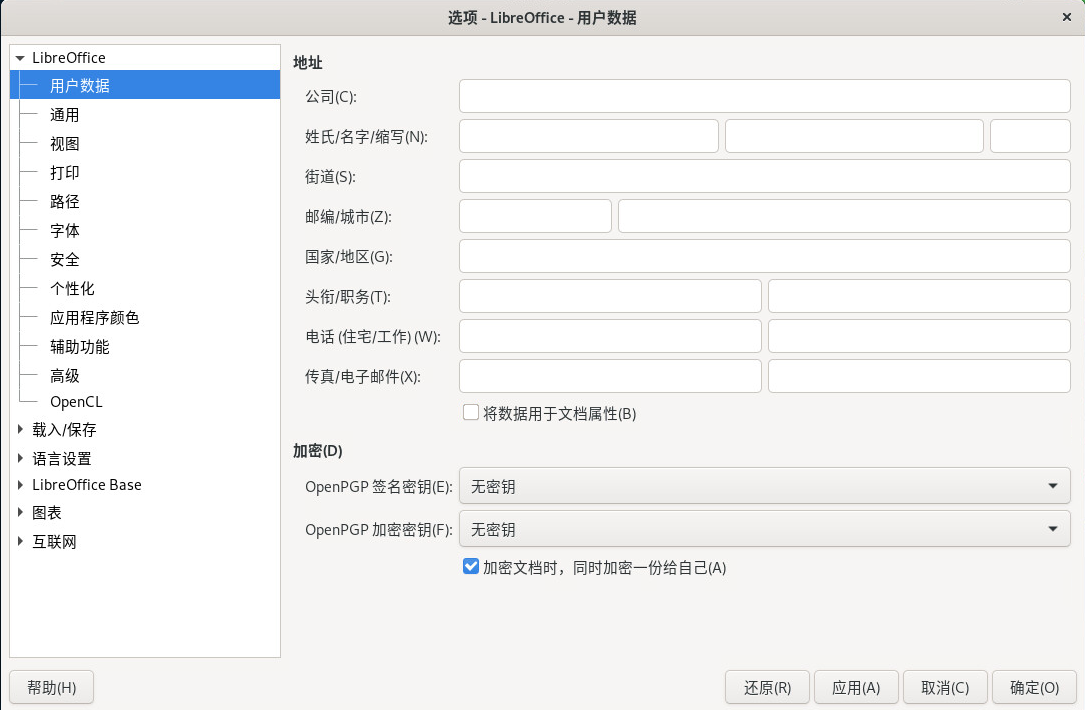1085x710 pixels.
Task: Focus the 街道 input field
Action: [765, 176]
